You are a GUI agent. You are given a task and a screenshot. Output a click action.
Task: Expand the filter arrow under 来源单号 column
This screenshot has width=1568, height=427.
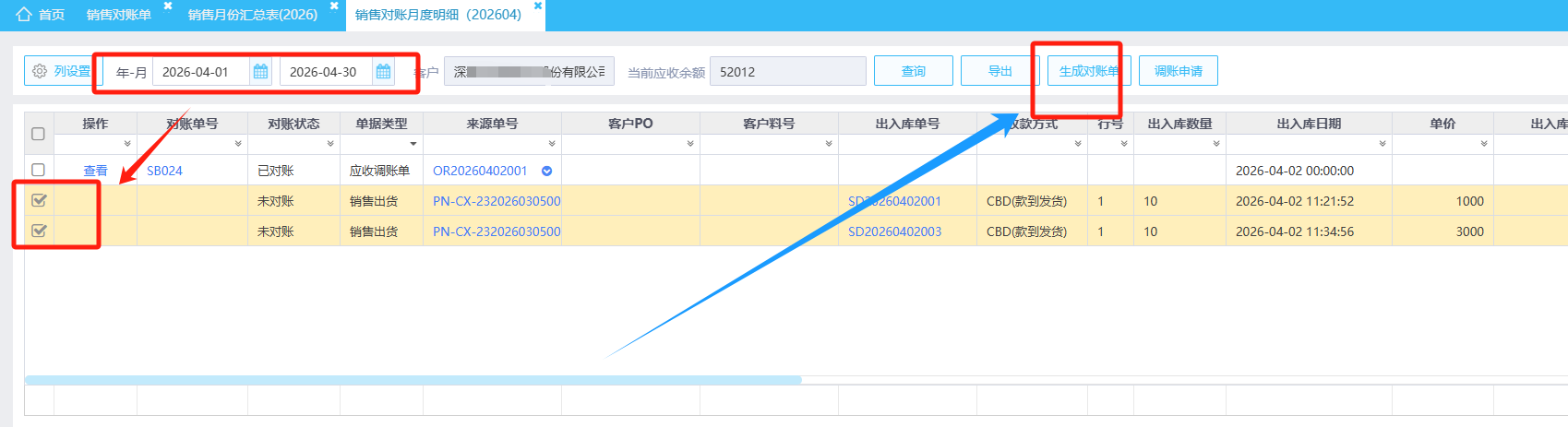click(x=552, y=144)
